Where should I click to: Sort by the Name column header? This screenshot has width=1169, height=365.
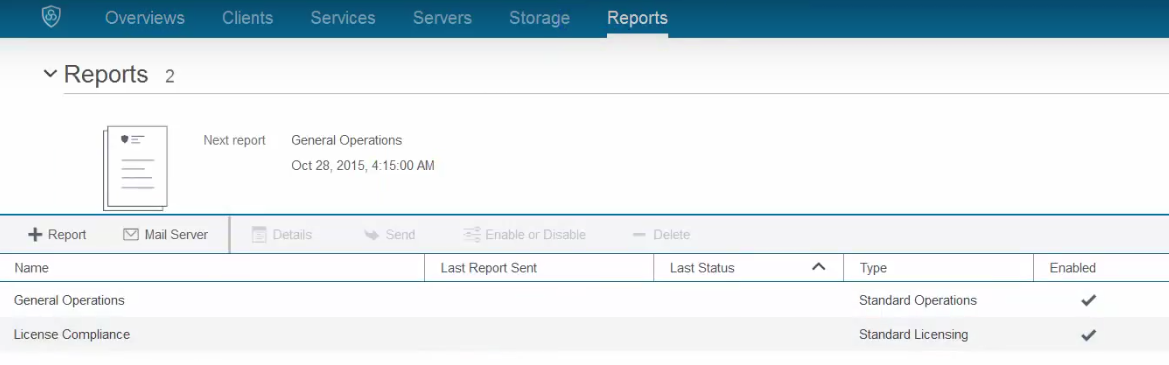[x=31, y=268]
